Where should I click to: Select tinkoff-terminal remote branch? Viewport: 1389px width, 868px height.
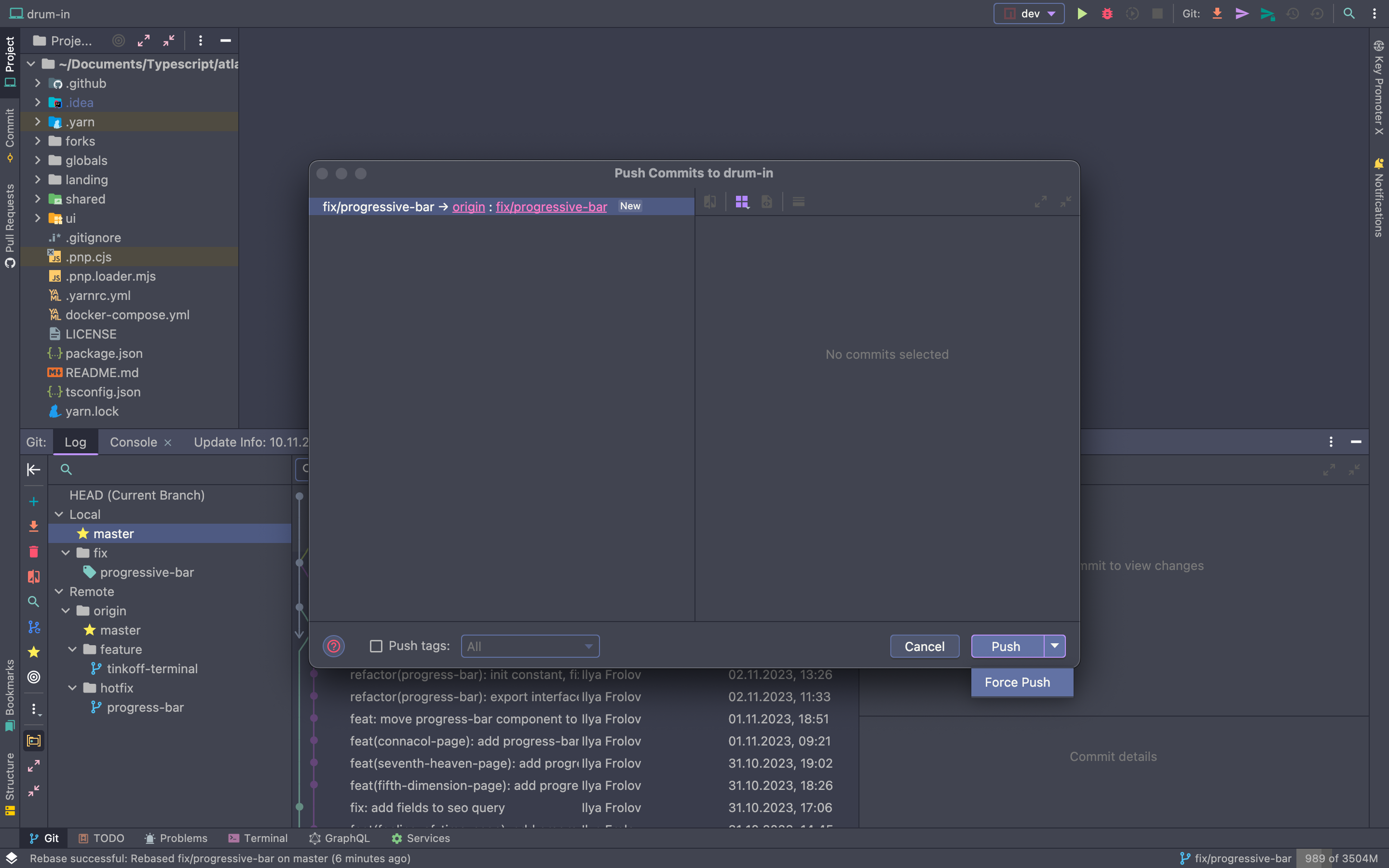pos(152,669)
